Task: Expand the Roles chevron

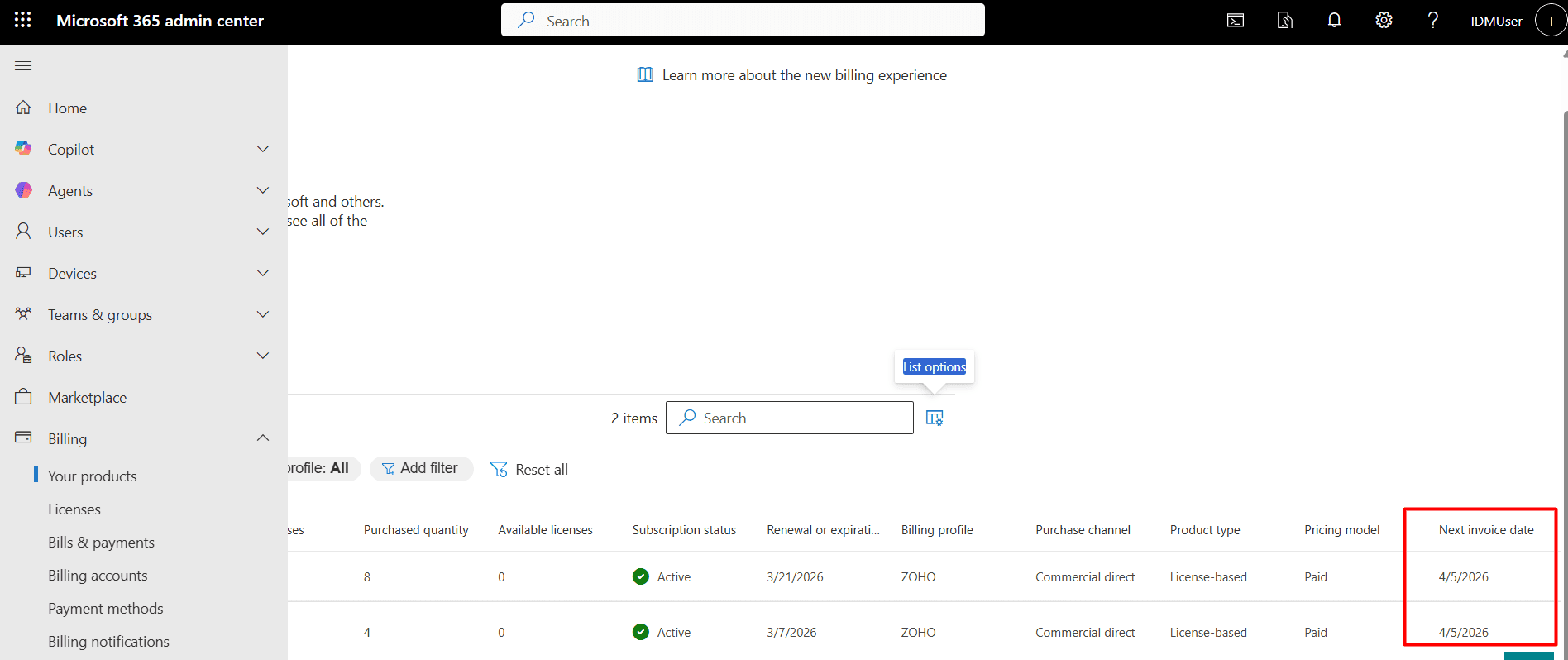Action: tap(263, 356)
